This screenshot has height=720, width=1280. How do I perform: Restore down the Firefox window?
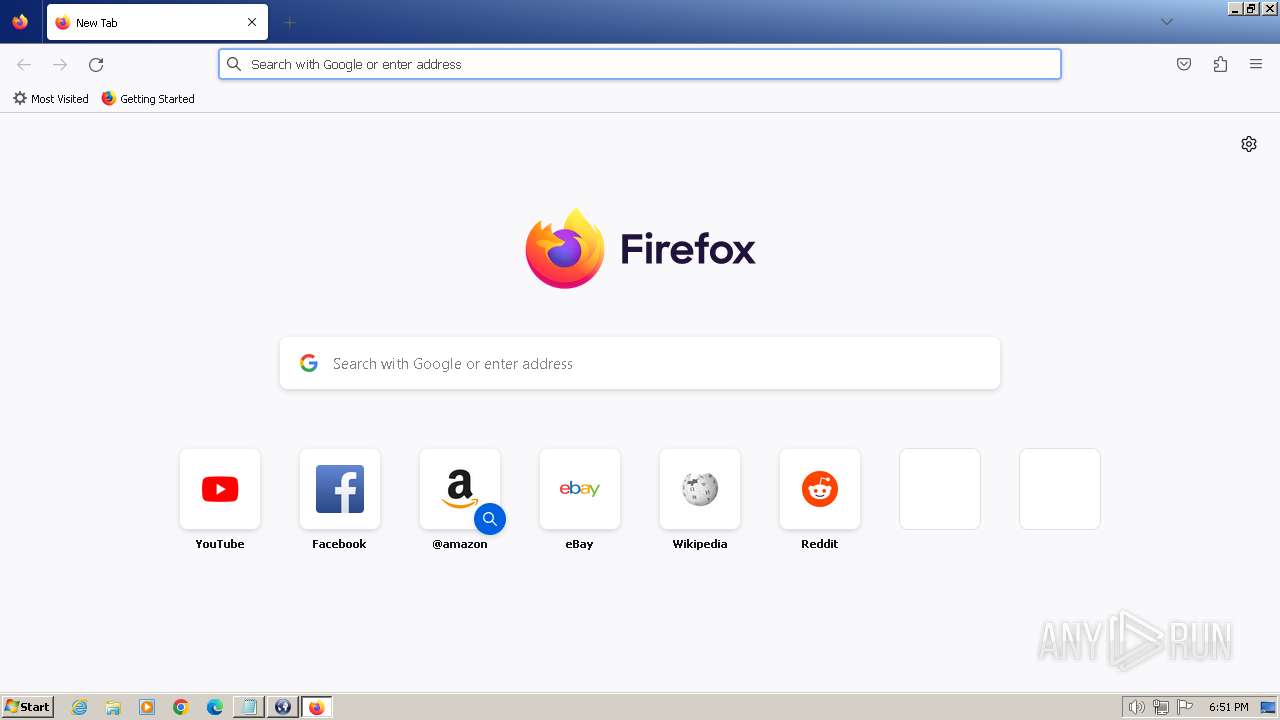point(1251,8)
